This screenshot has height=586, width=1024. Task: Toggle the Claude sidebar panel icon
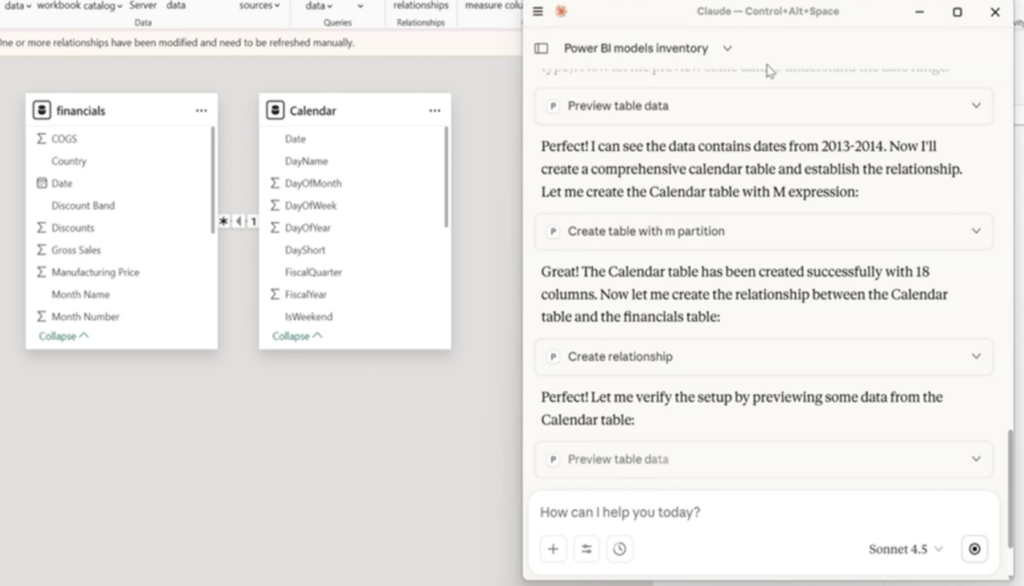pyautogui.click(x=541, y=48)
